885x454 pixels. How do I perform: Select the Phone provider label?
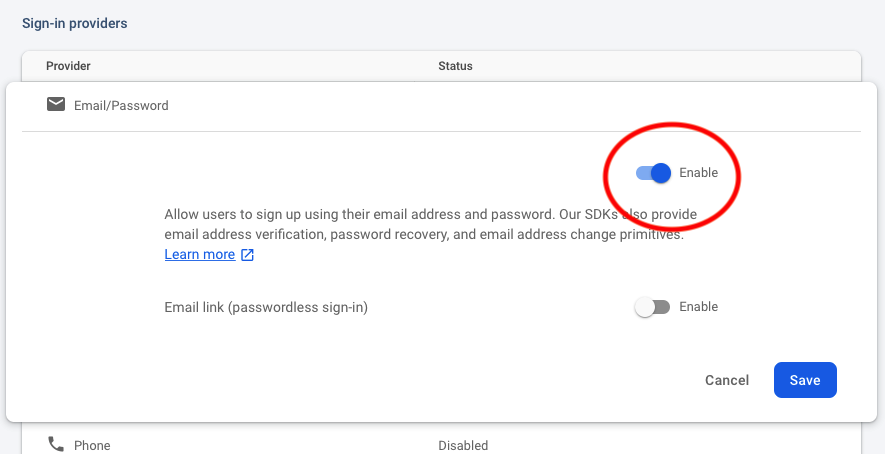click(92, 445)
